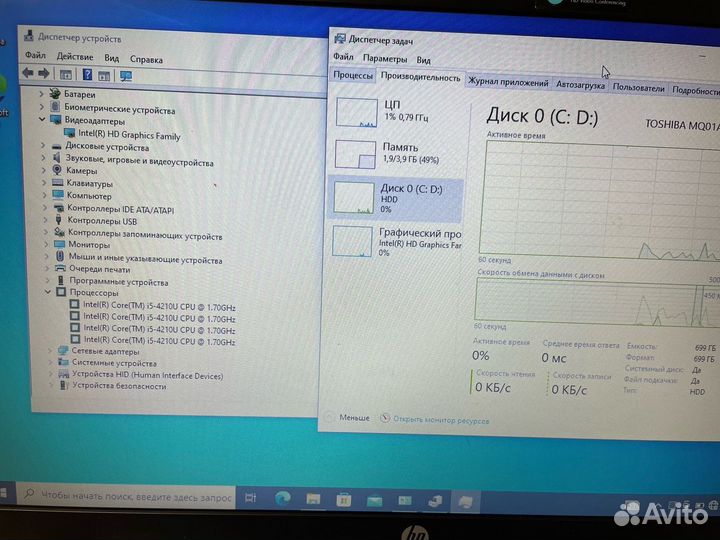
Task: Select the Батареи battery icon in device tree
Action: pyautogui.click(x=55, y=94)
